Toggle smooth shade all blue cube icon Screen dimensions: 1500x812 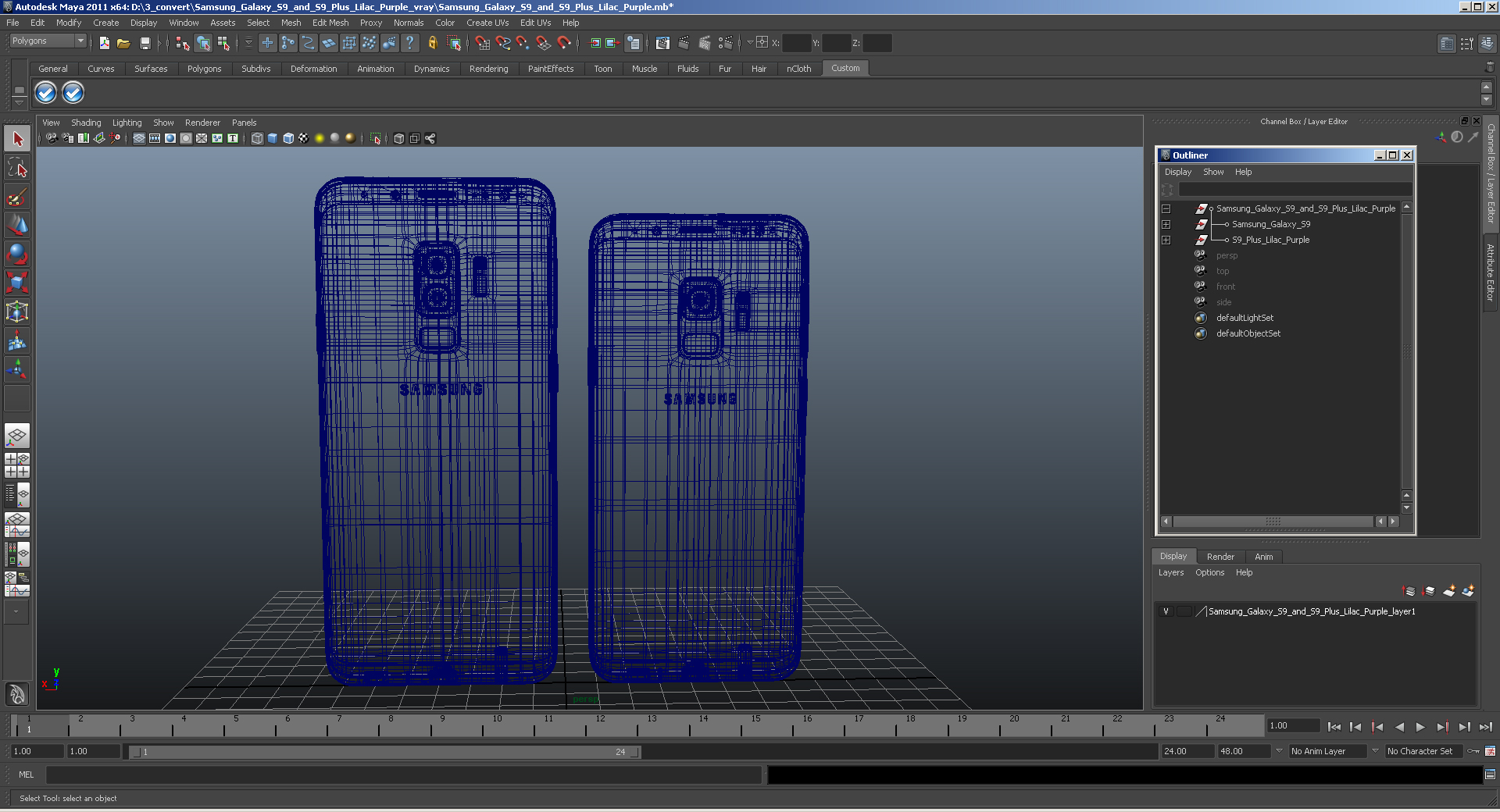[x=273, y=138]
